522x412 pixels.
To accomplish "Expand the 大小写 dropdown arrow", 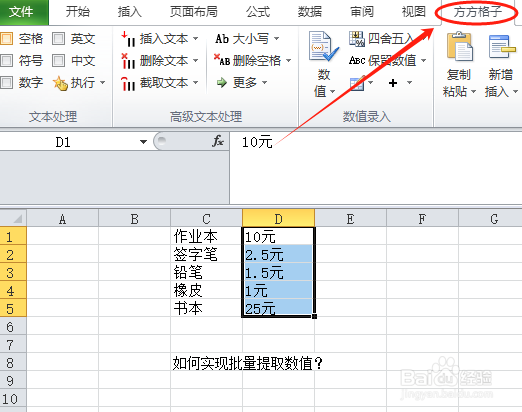I will pos(276,39).
